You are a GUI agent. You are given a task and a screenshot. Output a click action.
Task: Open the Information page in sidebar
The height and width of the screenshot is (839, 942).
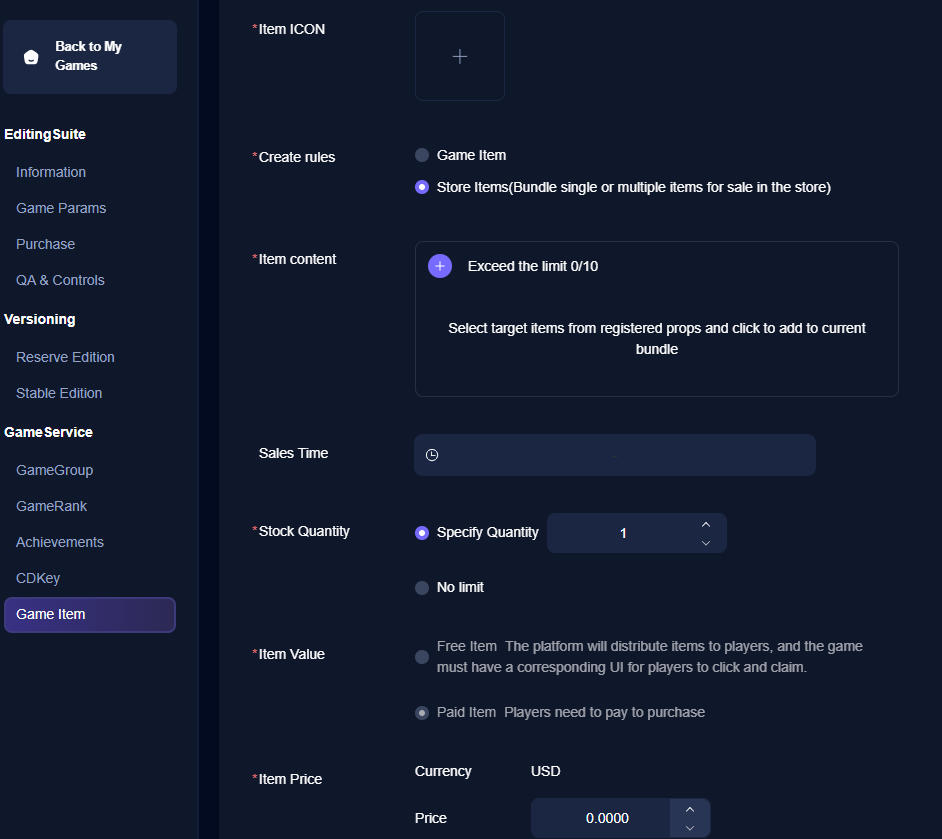tap(51, 172)
